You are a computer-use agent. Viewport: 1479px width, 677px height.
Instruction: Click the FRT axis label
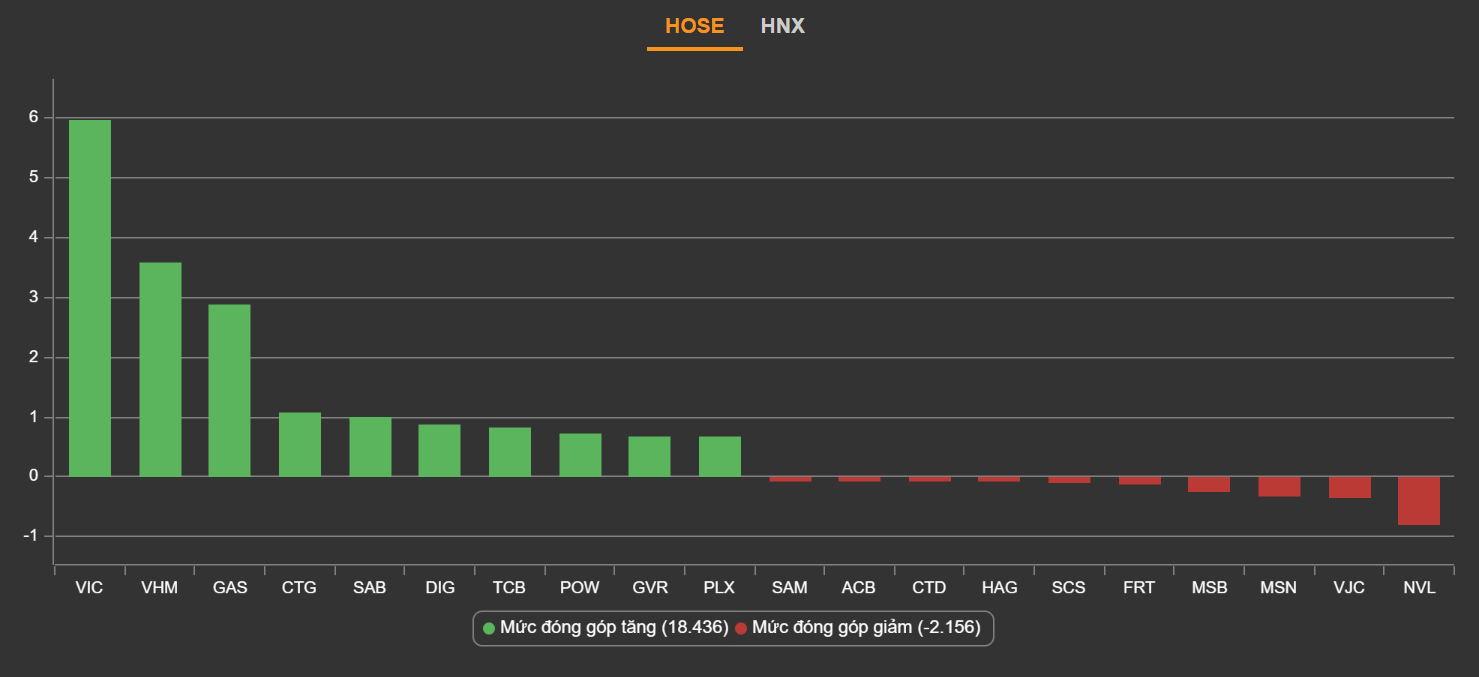click(x=1139, y=588)
